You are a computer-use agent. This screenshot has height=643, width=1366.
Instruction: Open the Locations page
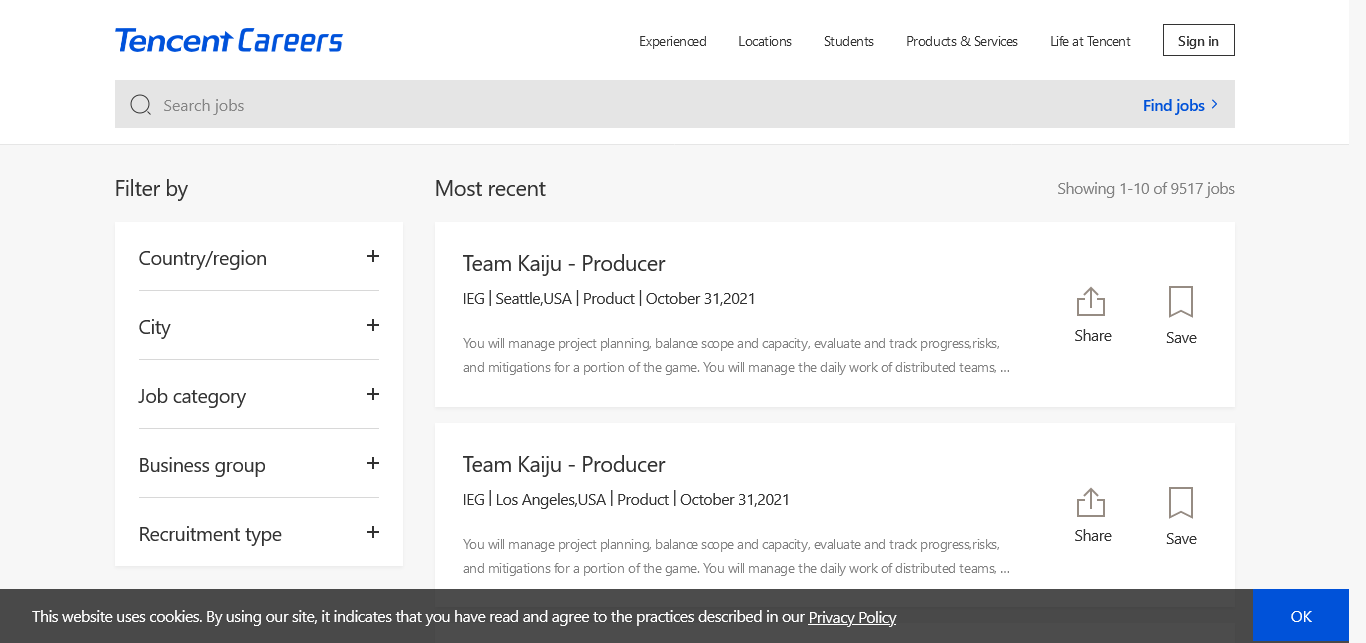(765, 41)
